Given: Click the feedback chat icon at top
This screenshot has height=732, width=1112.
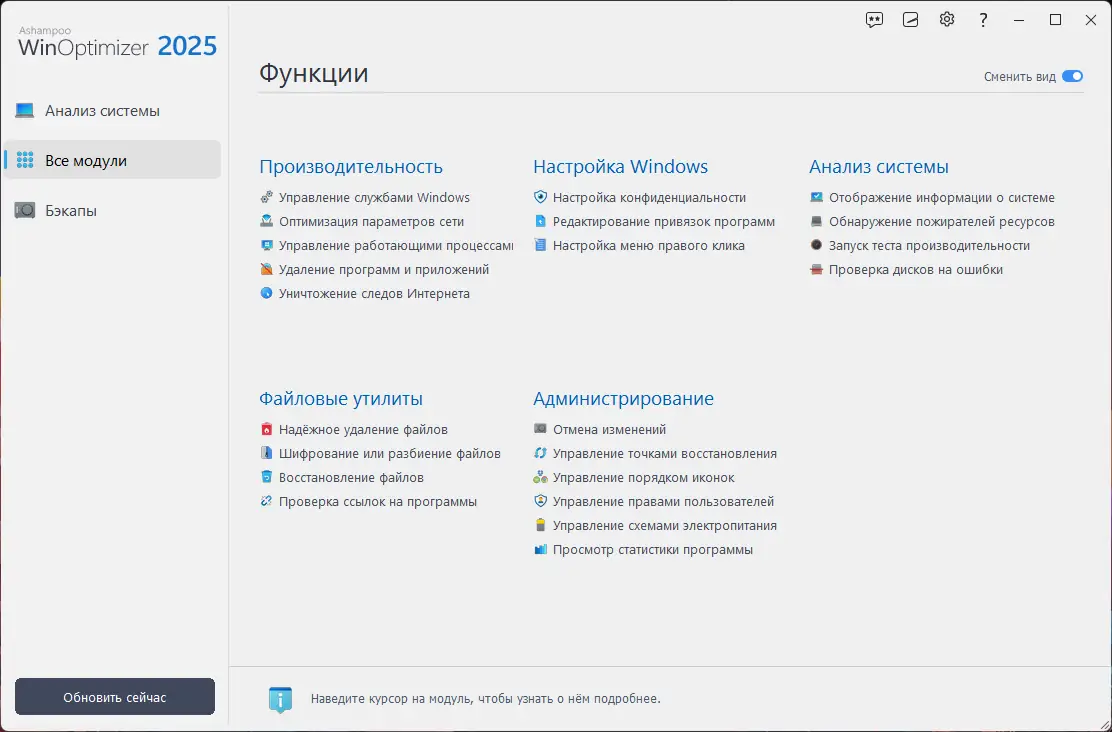Looking at the screenshot, I should pos(874,19).
